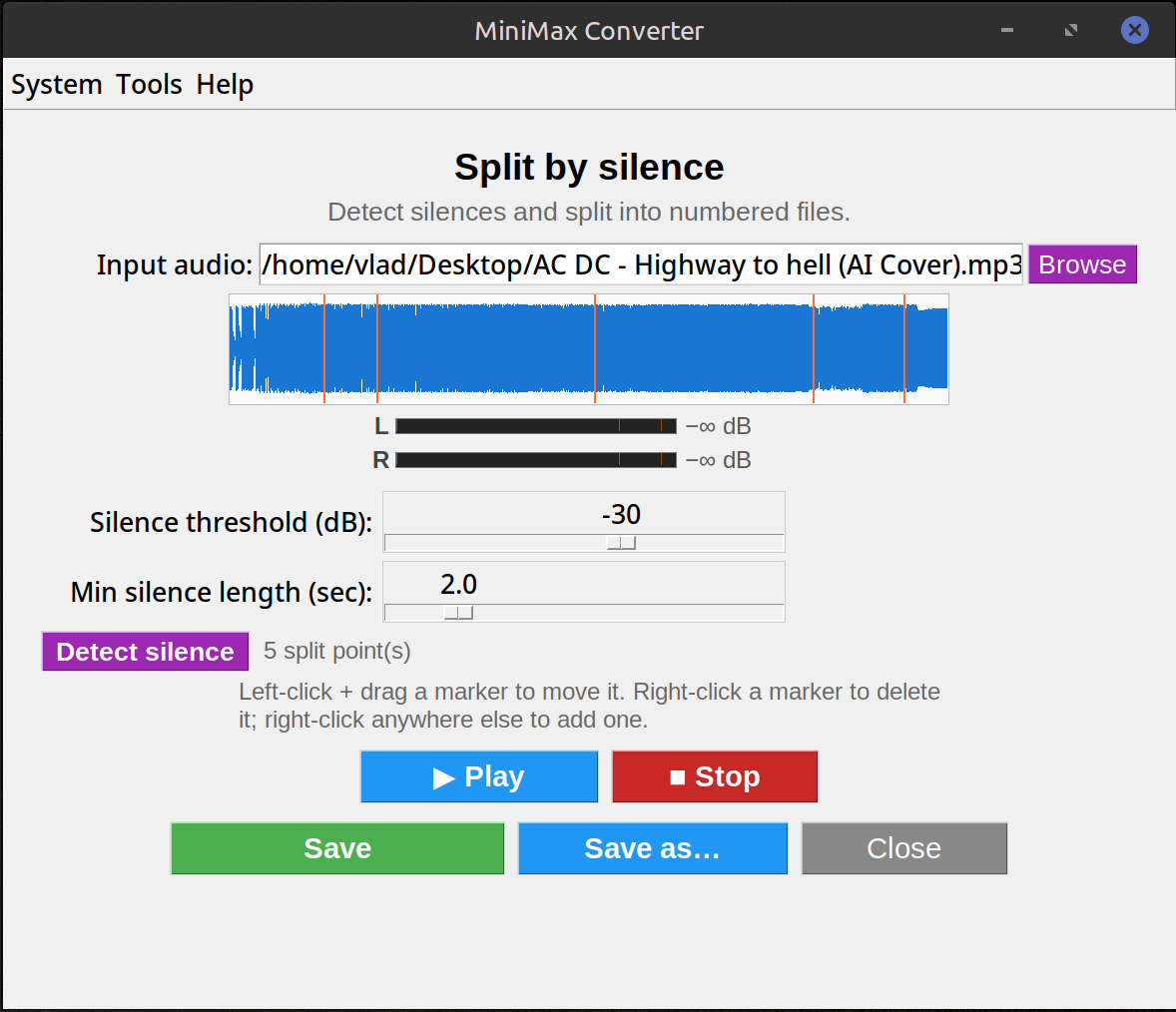Click the 'Silence threshold (dB):' label
Image resolution: width=1176 pixels, height=1012 pixels.
231,523
